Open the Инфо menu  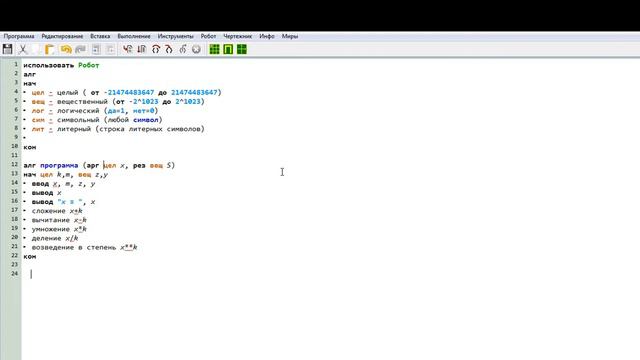tap(267, 36)
